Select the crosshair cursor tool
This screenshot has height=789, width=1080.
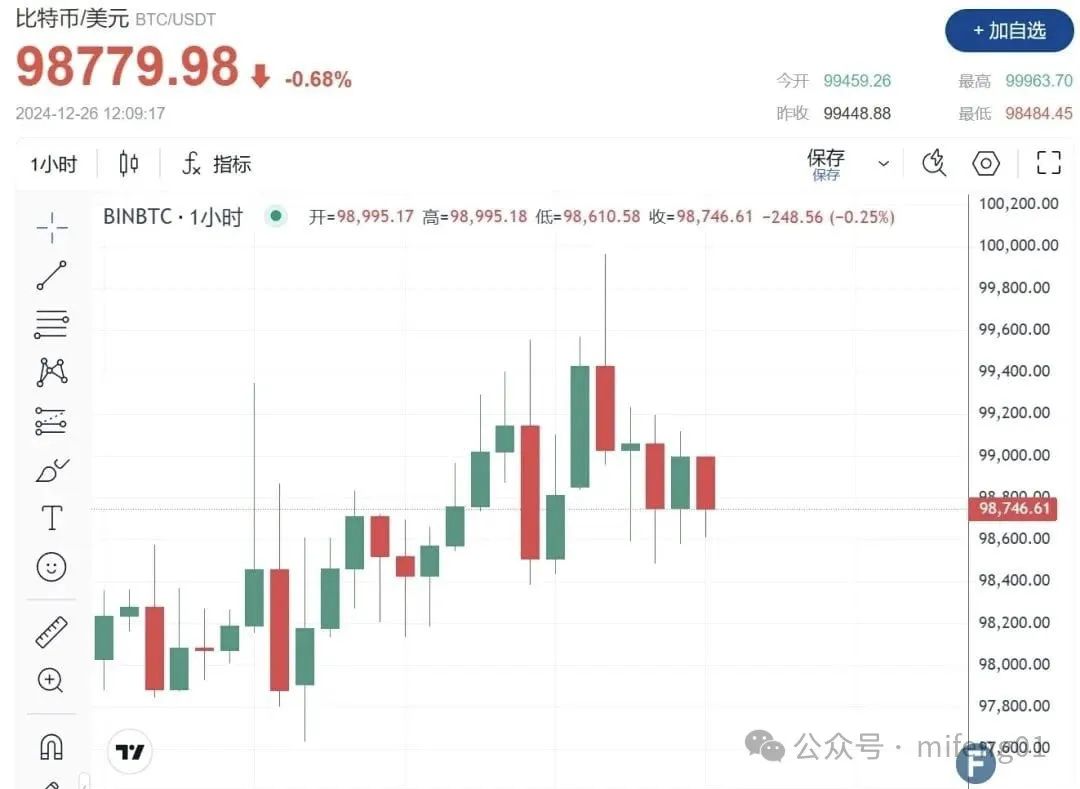tap(50, 227)
